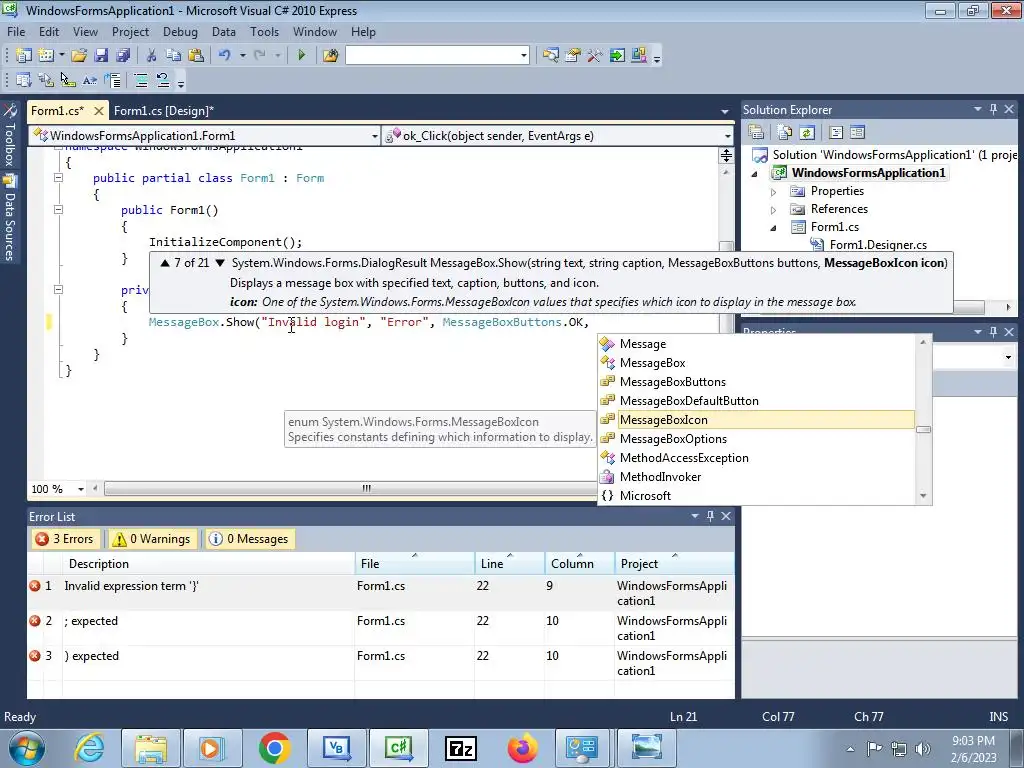
Task: Click Display an Object Member List icon
Action: click(24, 80)
